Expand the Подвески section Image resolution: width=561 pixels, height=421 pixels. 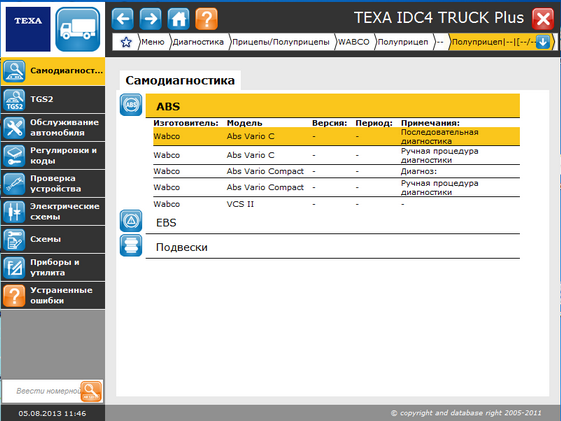tap(333, 247)
